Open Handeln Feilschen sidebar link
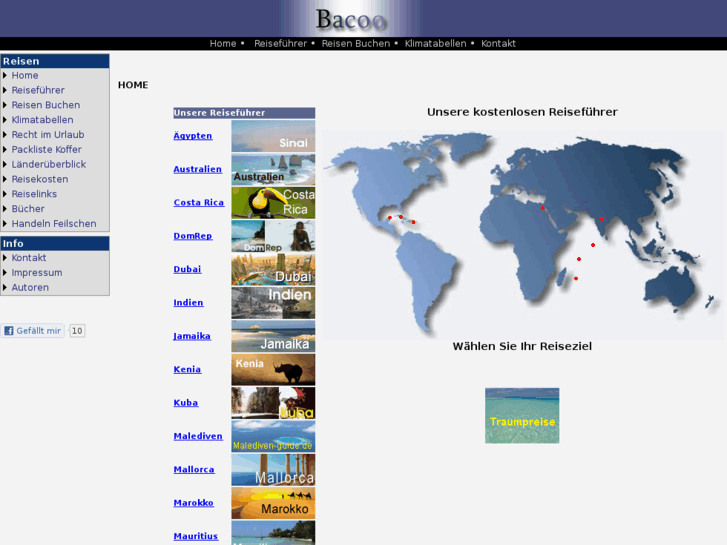This screenshot has width=727, height=545. 54,224
